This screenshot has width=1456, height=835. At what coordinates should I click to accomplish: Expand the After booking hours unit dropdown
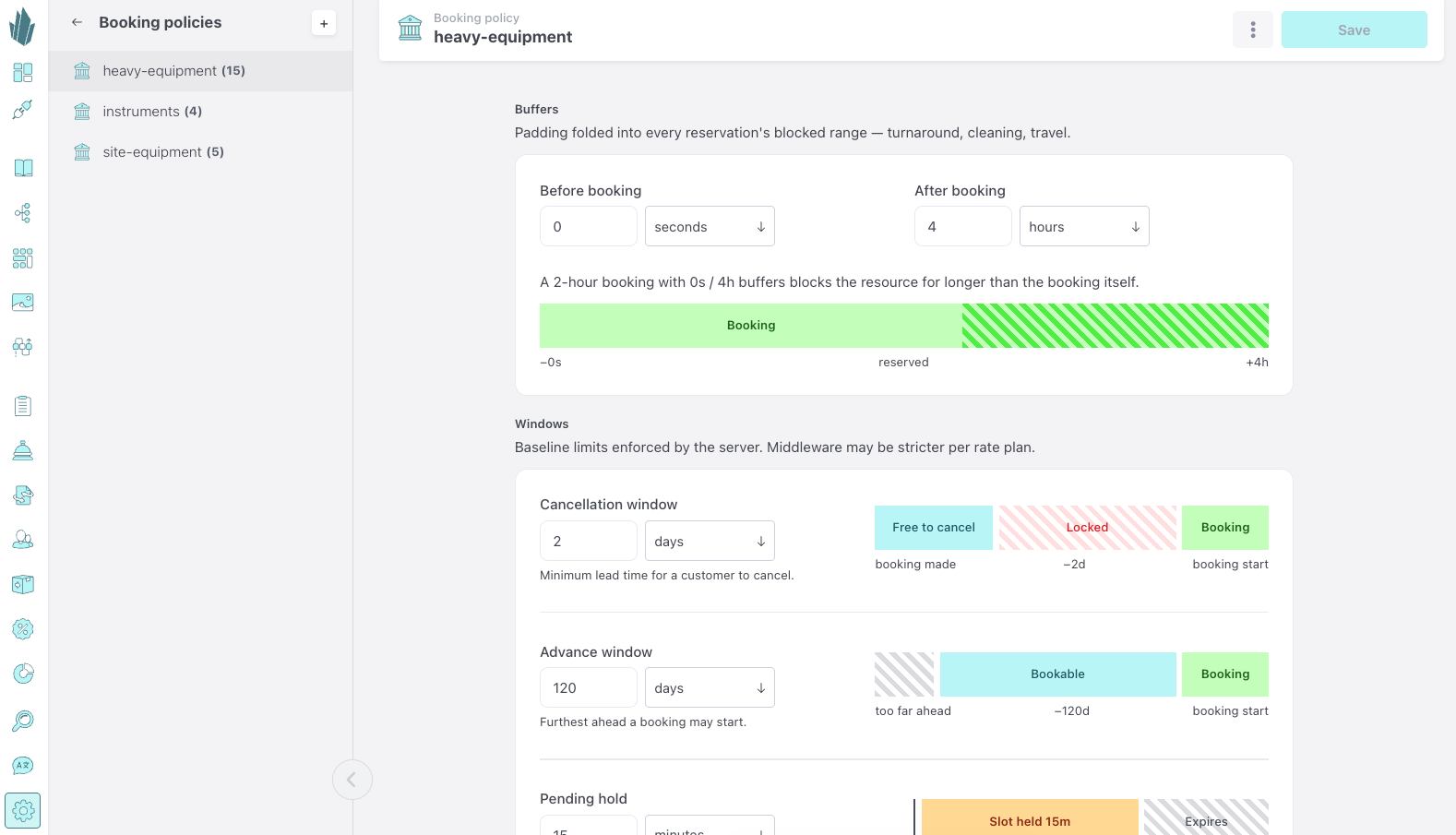click(1084, 226)
